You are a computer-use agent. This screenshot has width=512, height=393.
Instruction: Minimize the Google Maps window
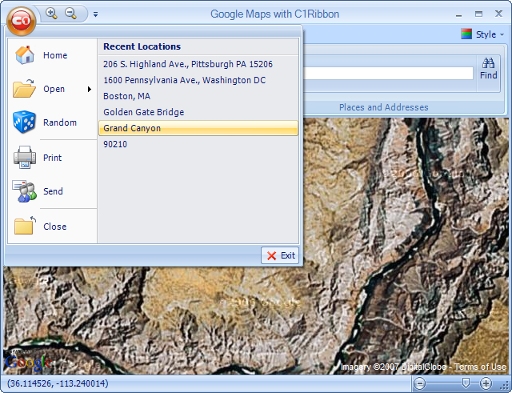459,14
